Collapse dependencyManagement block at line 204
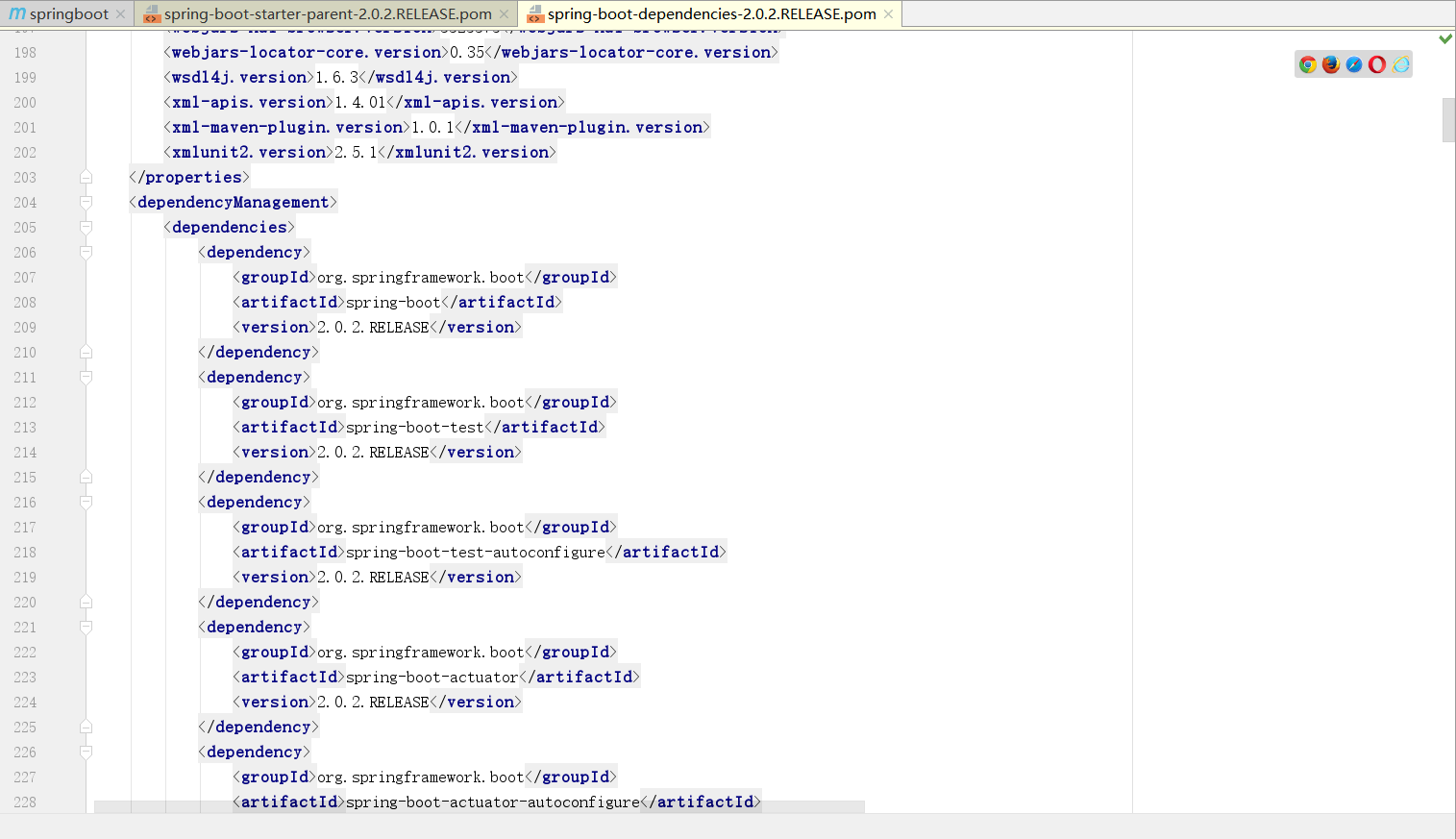Viewport: 1456px width, 839px height. [86, 202]
